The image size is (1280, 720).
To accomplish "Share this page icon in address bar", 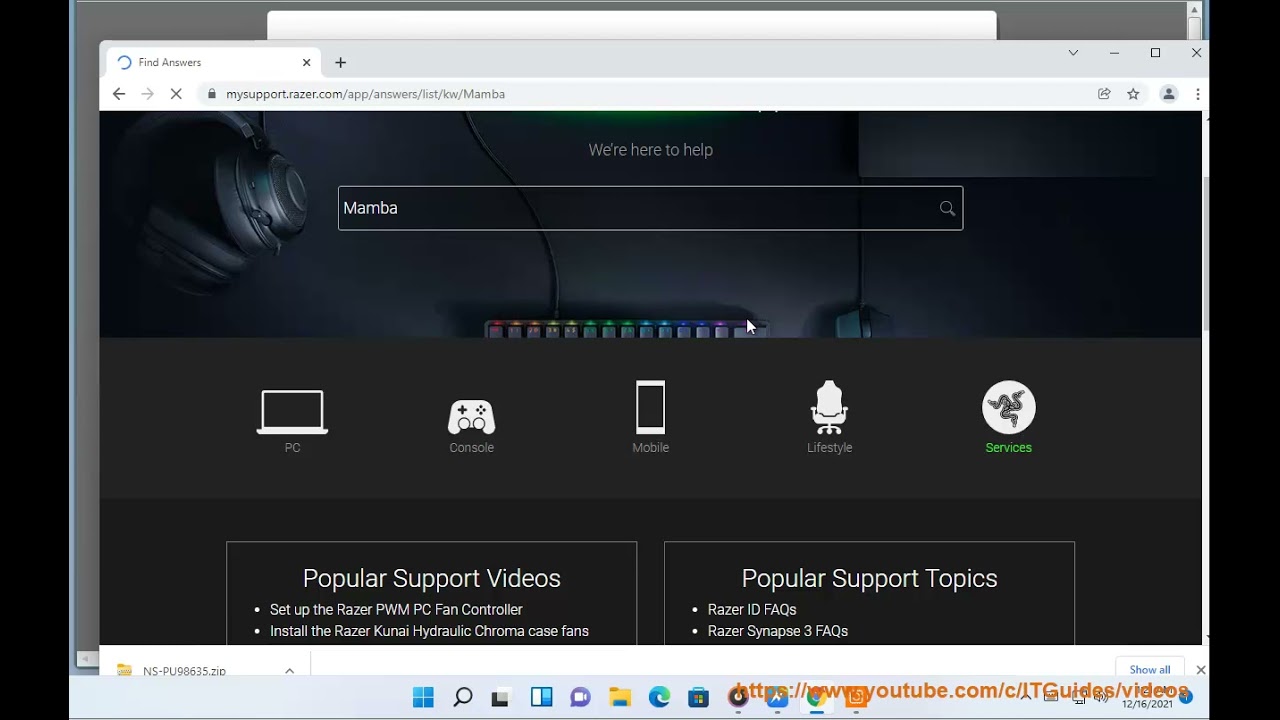I will point(1104,94).
